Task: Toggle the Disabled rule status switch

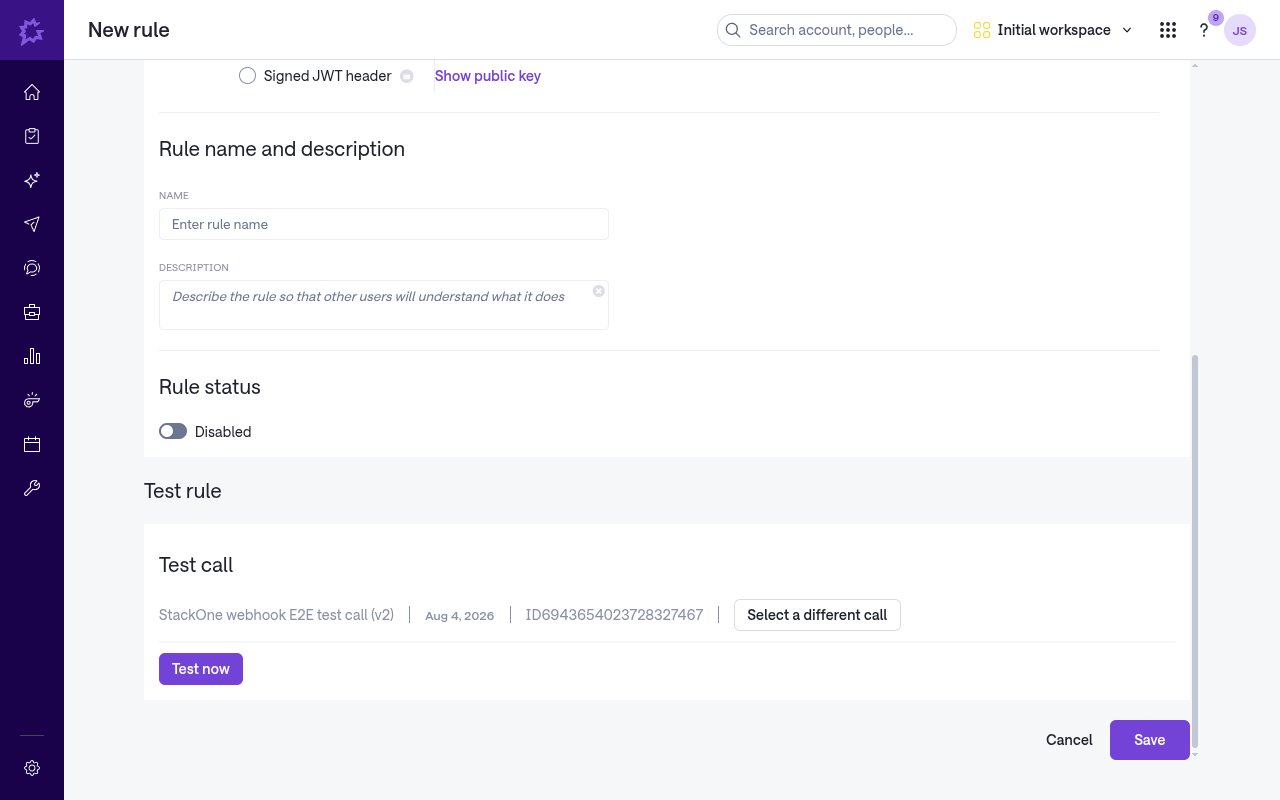Action: tap(173, 431)
